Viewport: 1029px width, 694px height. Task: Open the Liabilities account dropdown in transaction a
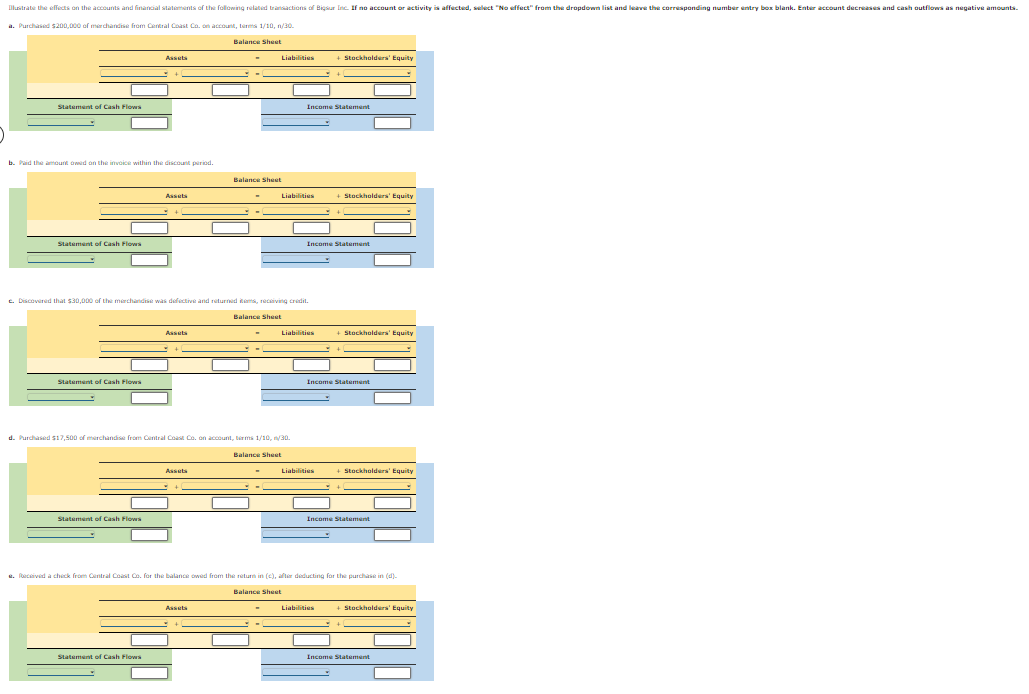(295, 72)
